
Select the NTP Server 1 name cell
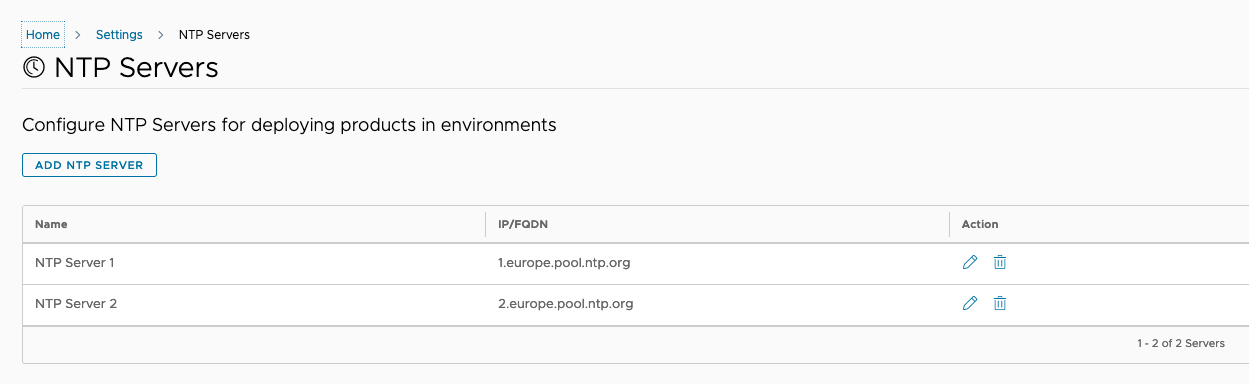tap(75, 263)
